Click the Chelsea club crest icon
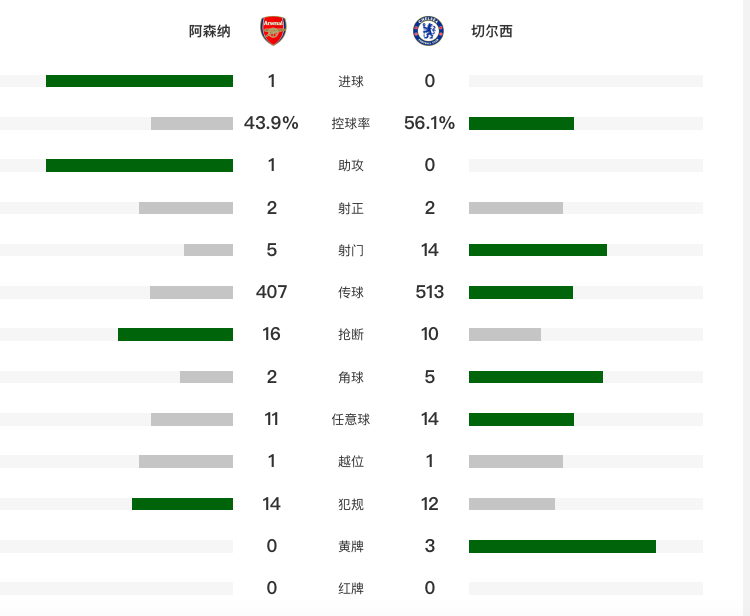 [x=429, y=31]
